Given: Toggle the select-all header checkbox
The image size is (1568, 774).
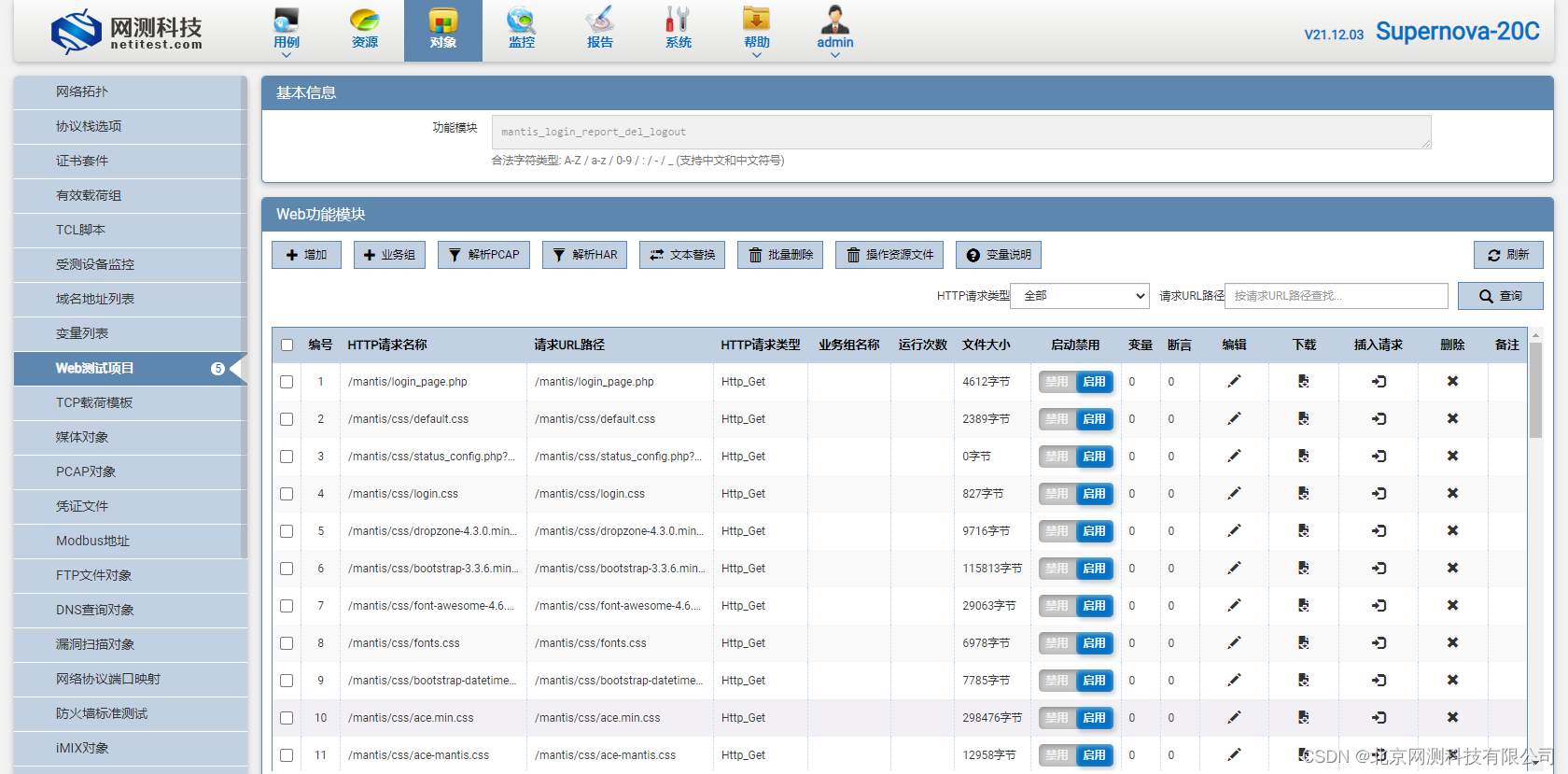Looking at the screenshot, I should (x=287, y=345).
